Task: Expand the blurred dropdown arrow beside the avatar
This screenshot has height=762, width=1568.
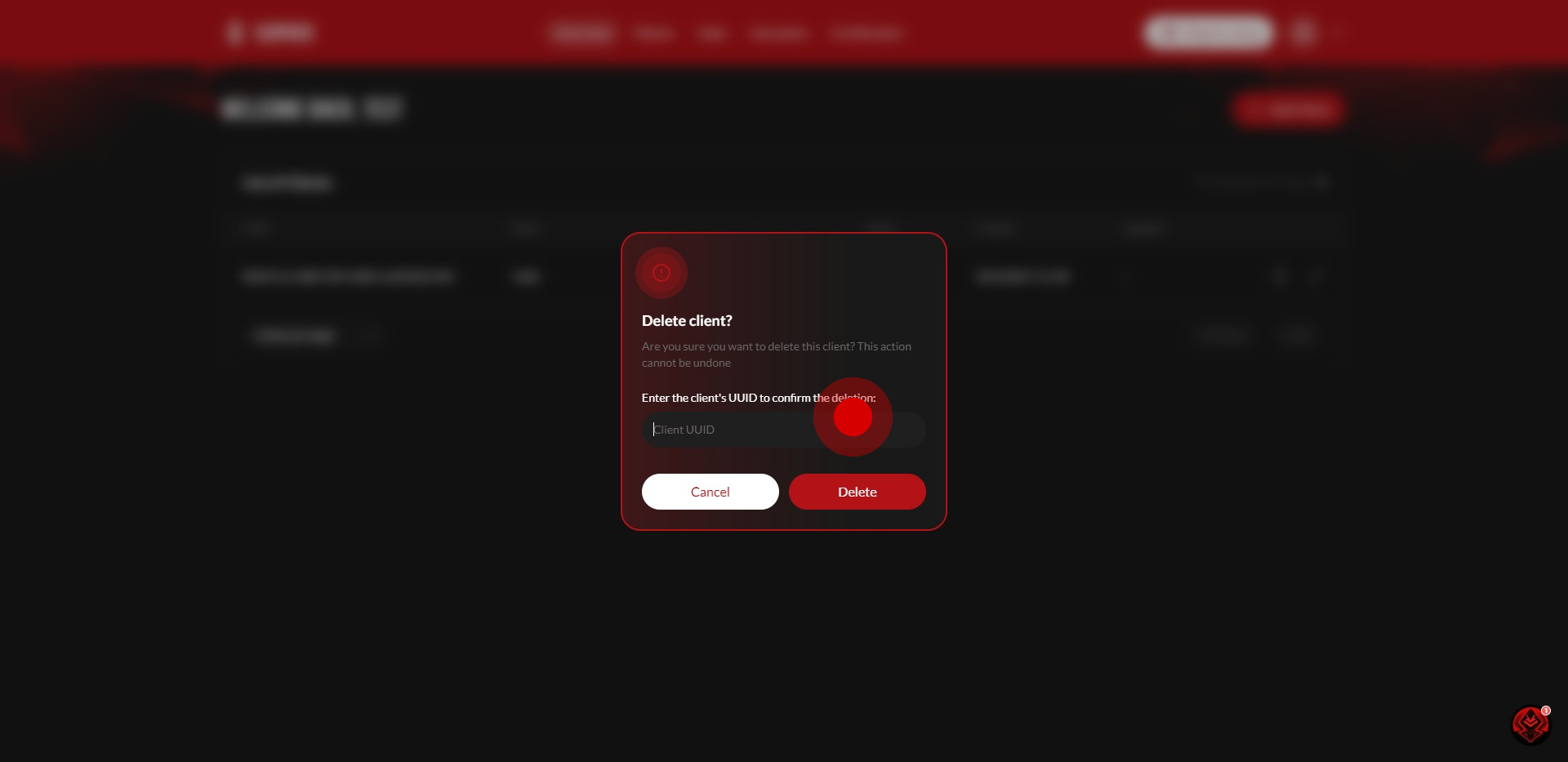Action: click(1336, 33)
